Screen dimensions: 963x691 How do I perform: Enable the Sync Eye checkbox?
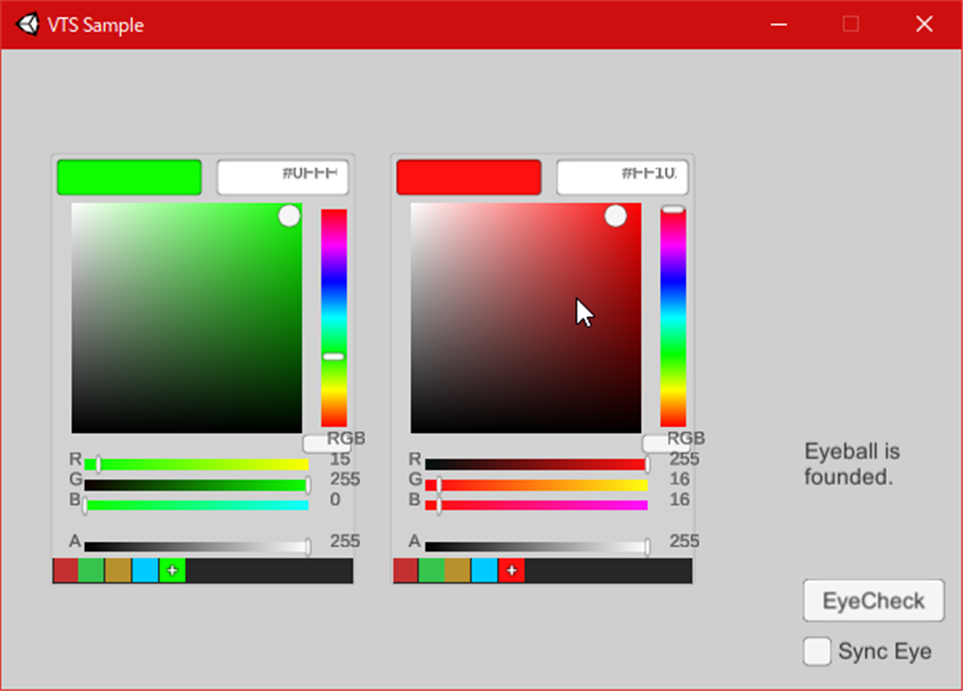click(x=817, y=651)
